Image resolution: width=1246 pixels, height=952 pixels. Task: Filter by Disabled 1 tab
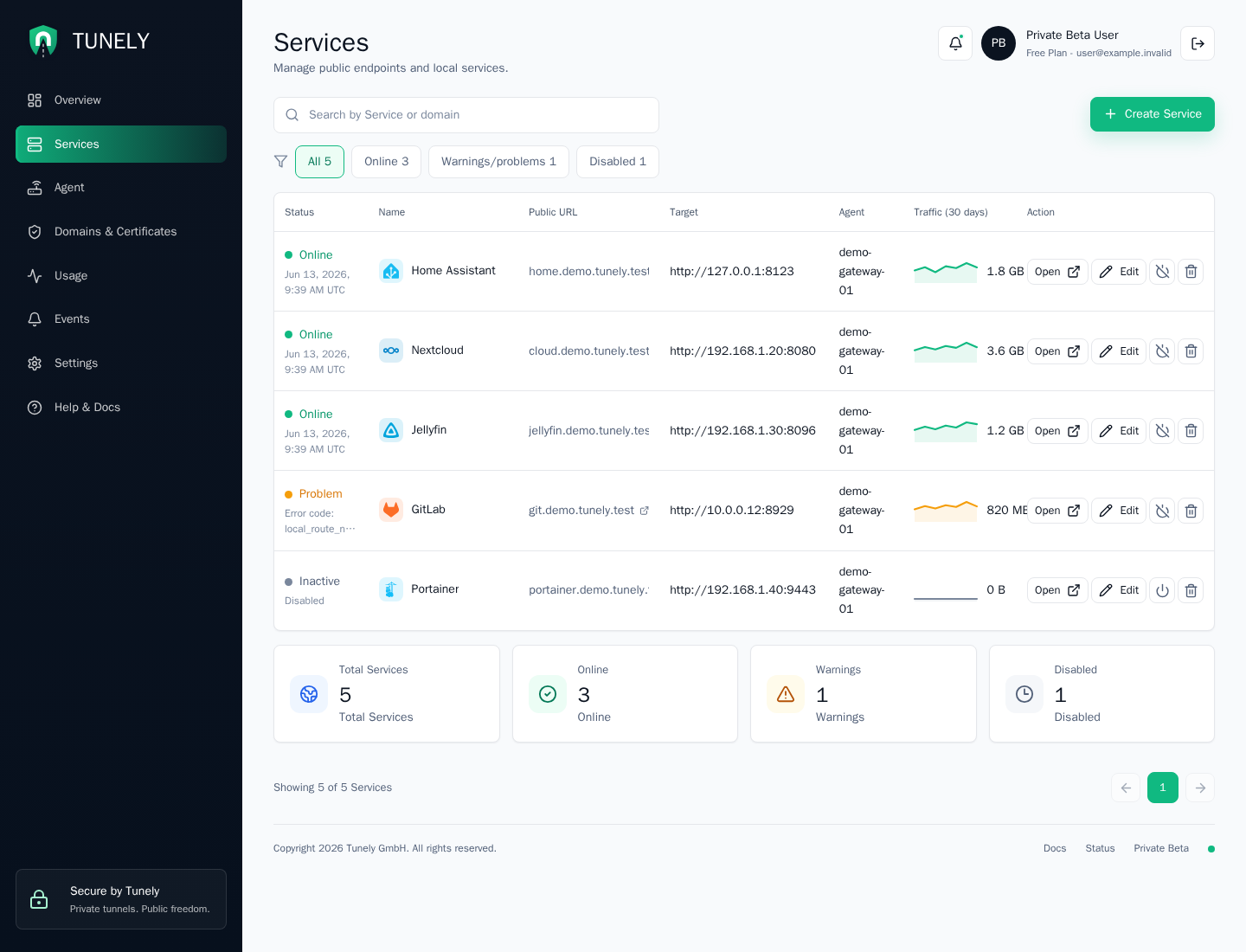click(618, 162)
